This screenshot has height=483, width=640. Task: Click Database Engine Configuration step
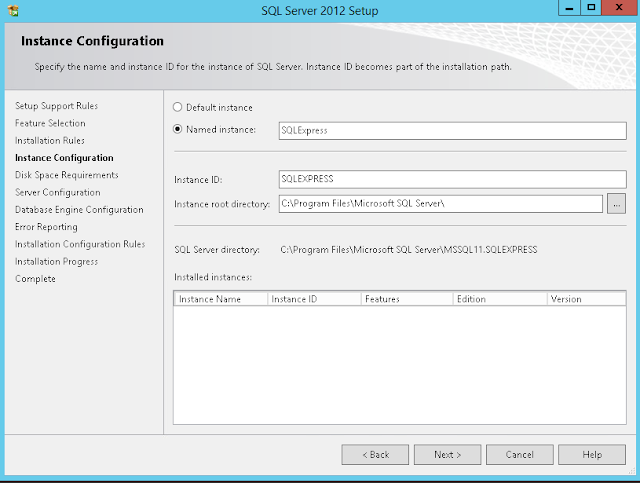click(x=79, y=209)
